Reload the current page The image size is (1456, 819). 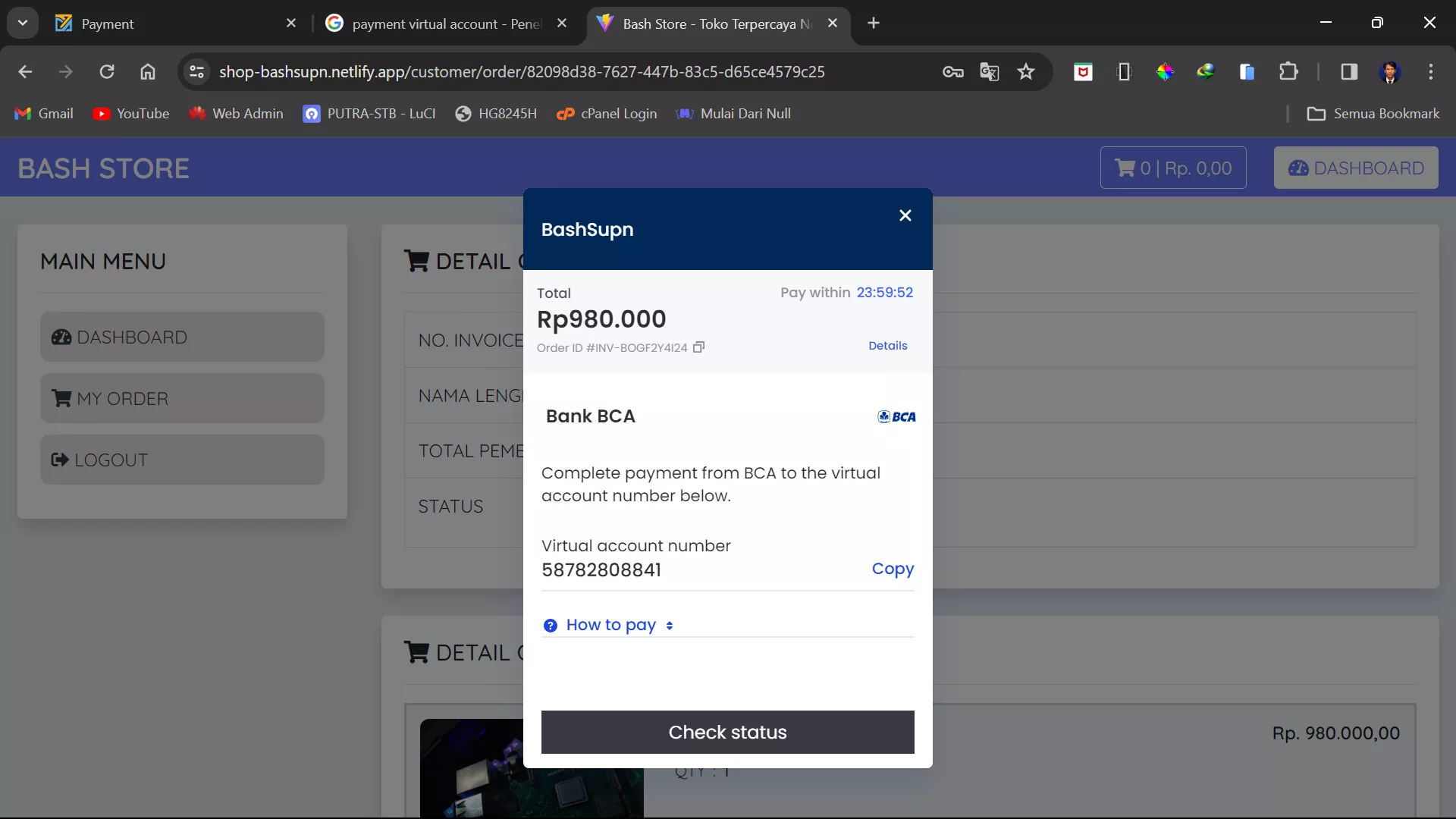(x=107, y=71)
